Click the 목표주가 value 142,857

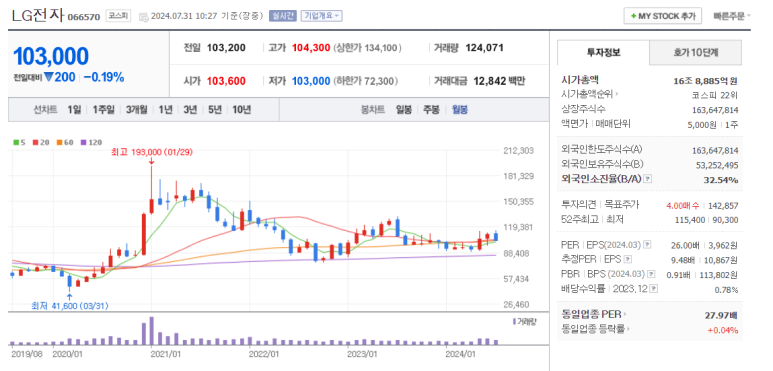(723, 205)
